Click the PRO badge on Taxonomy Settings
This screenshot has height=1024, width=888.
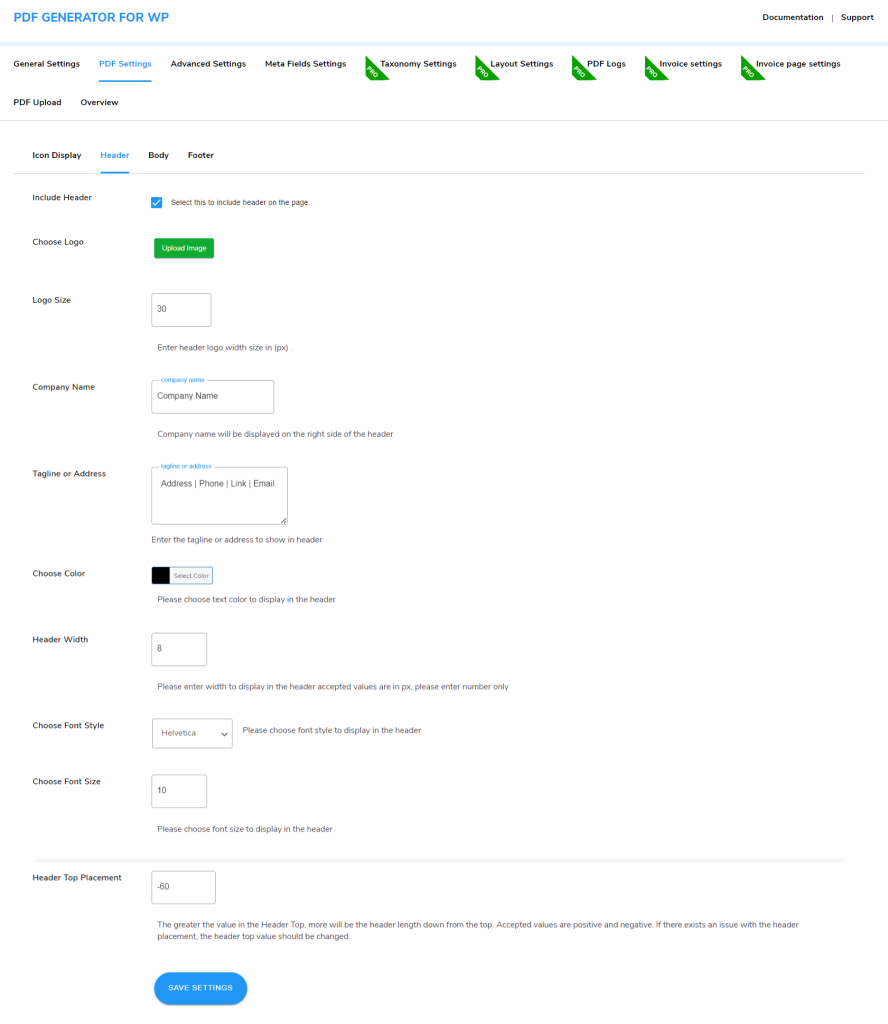coord(376,68)
